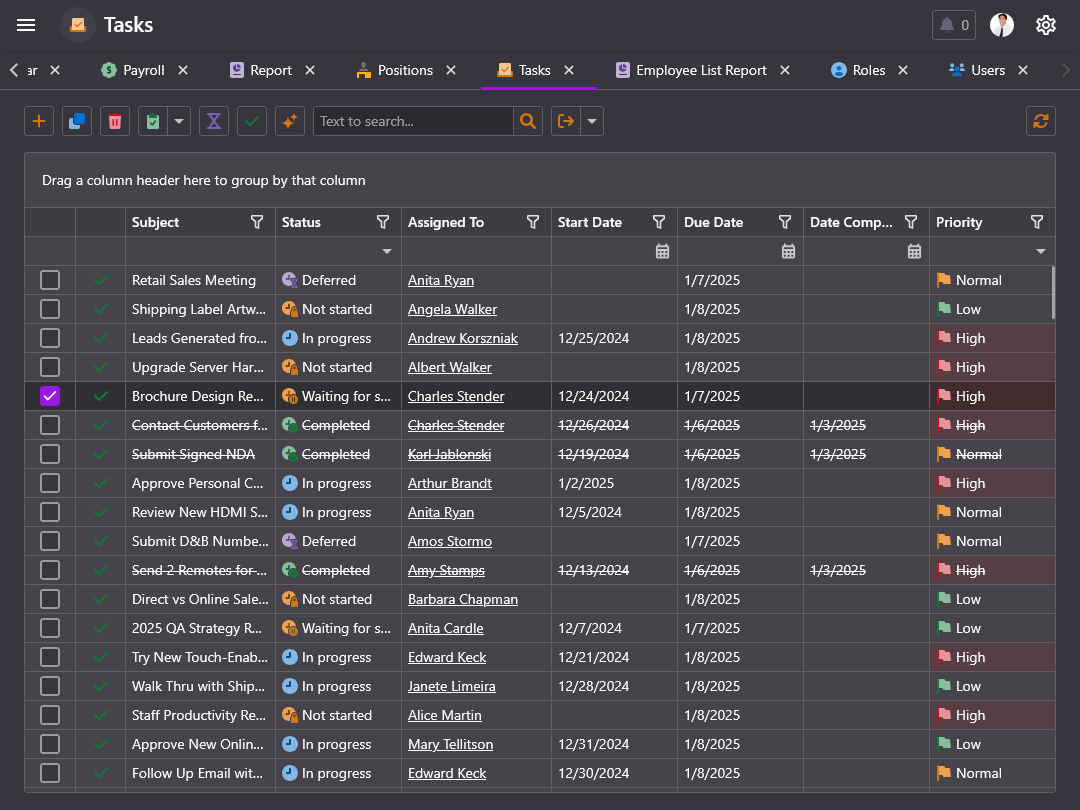This screenshot has width=1080, height=810.
Task: Open the notifications bell
Action: [x=953, y=25]
